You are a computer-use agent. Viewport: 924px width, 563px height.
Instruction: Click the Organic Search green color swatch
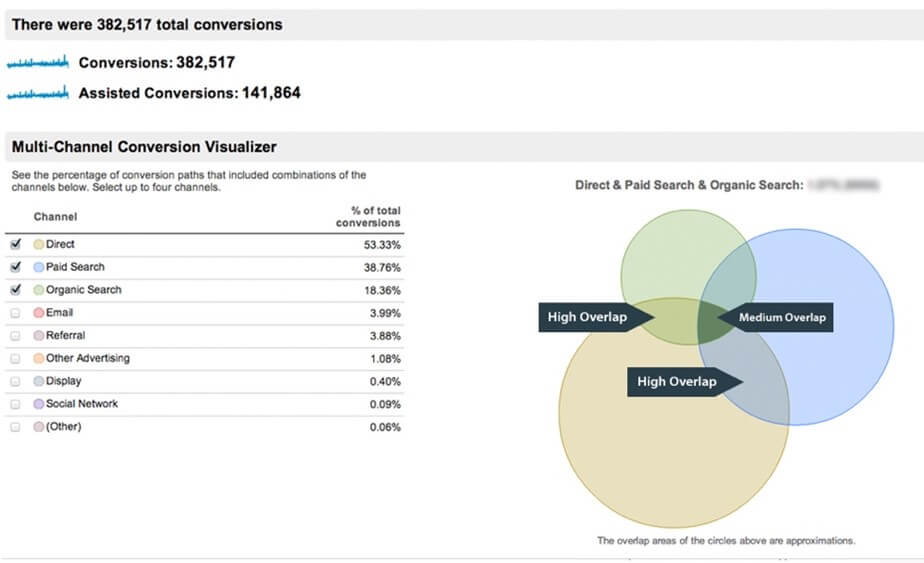(39, 291)
